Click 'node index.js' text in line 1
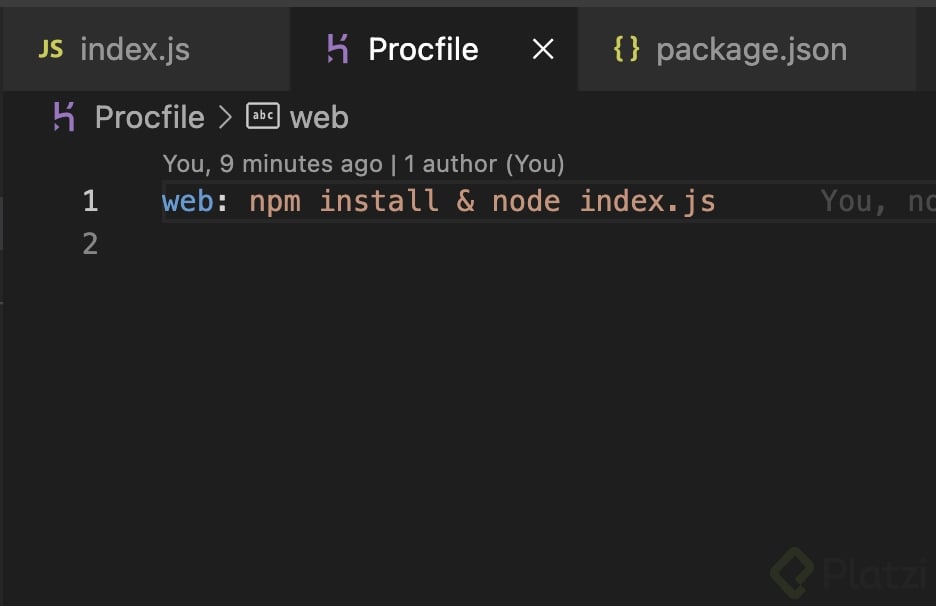Image resolution: width=936 pixels, height=606 pixels. [x=604, y=201]
